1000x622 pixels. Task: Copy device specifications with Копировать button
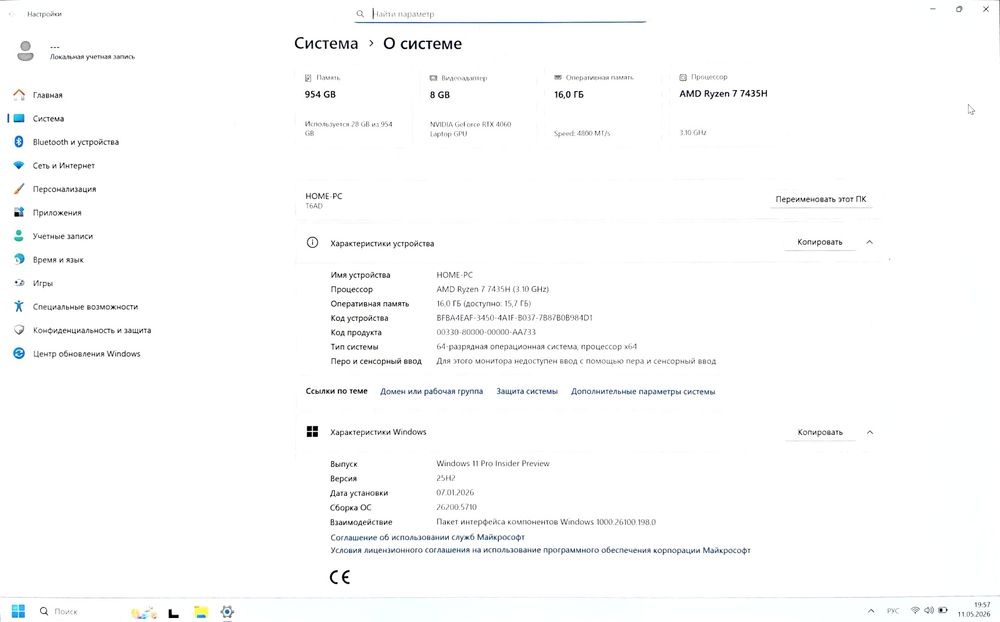pos(820,242)
